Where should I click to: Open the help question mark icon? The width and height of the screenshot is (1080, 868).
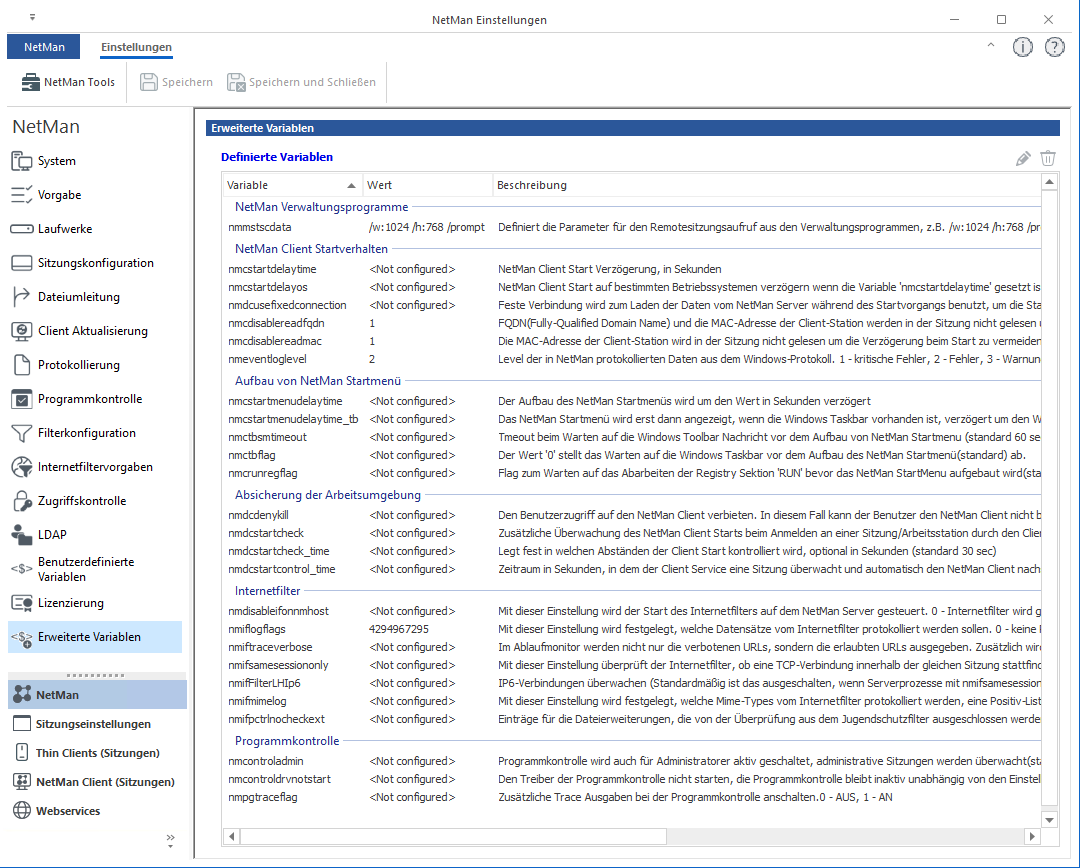(x=1054, y=47)
